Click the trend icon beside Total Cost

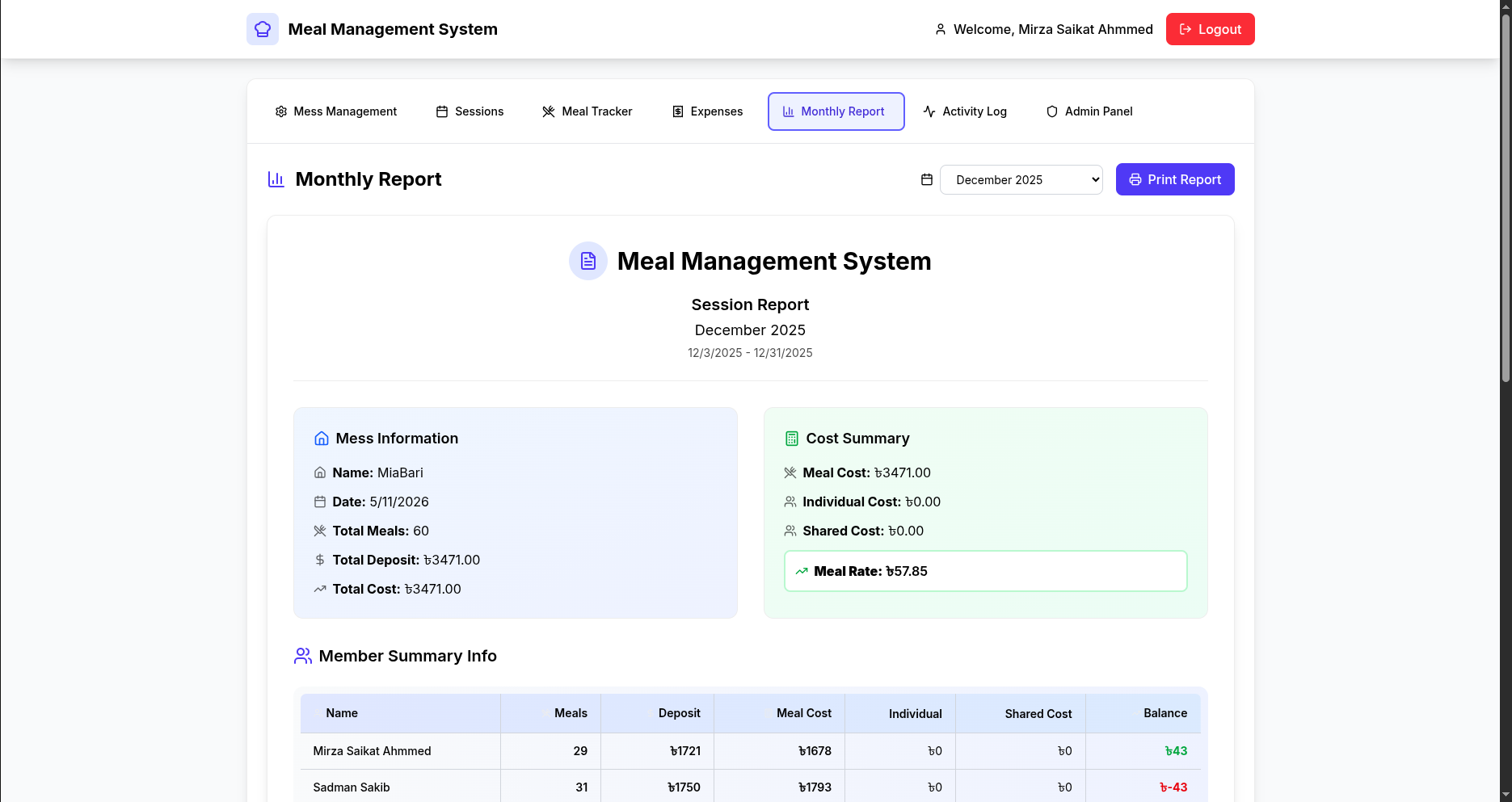[320, 589]
